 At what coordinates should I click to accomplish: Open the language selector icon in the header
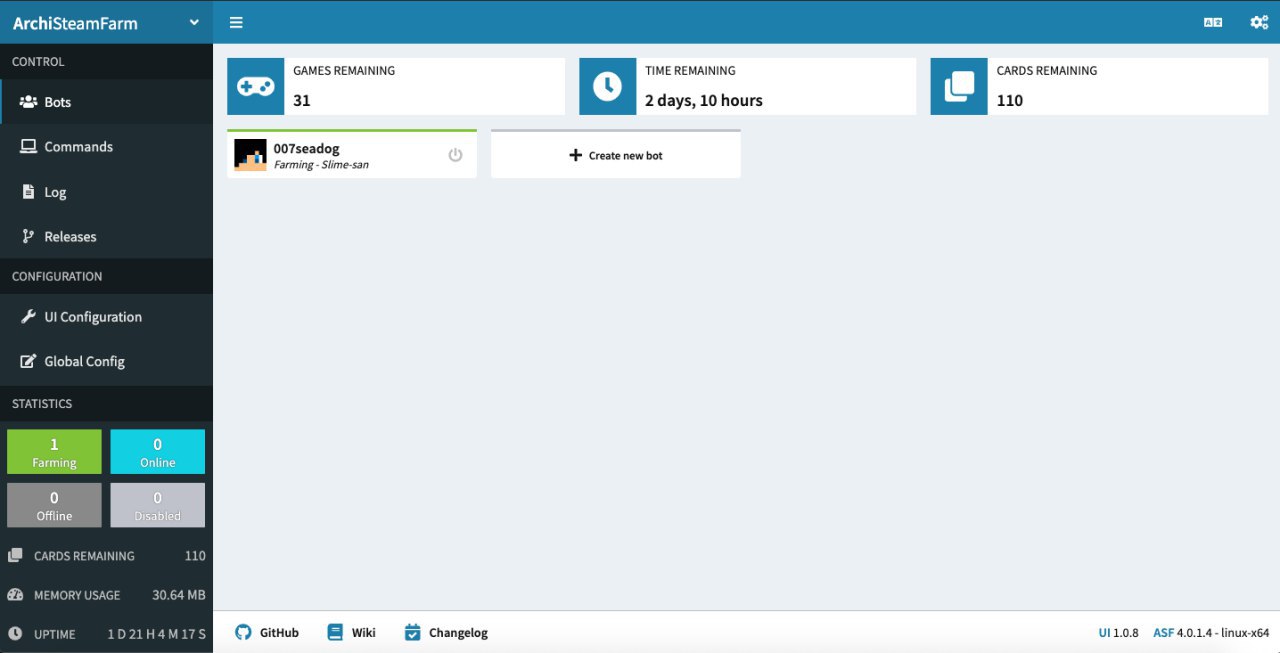tap(1213, 22)
